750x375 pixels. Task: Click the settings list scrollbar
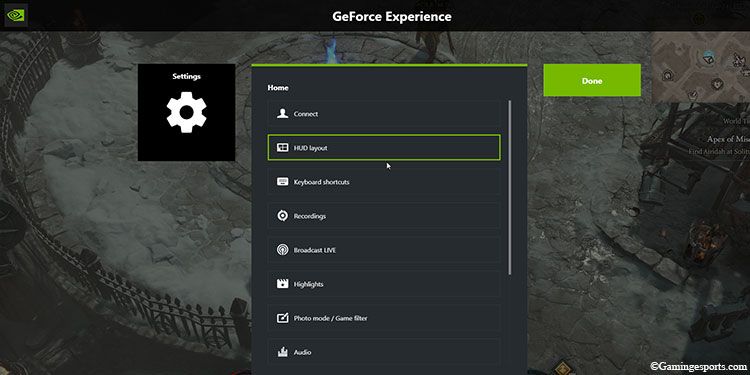tap(510, 188)
